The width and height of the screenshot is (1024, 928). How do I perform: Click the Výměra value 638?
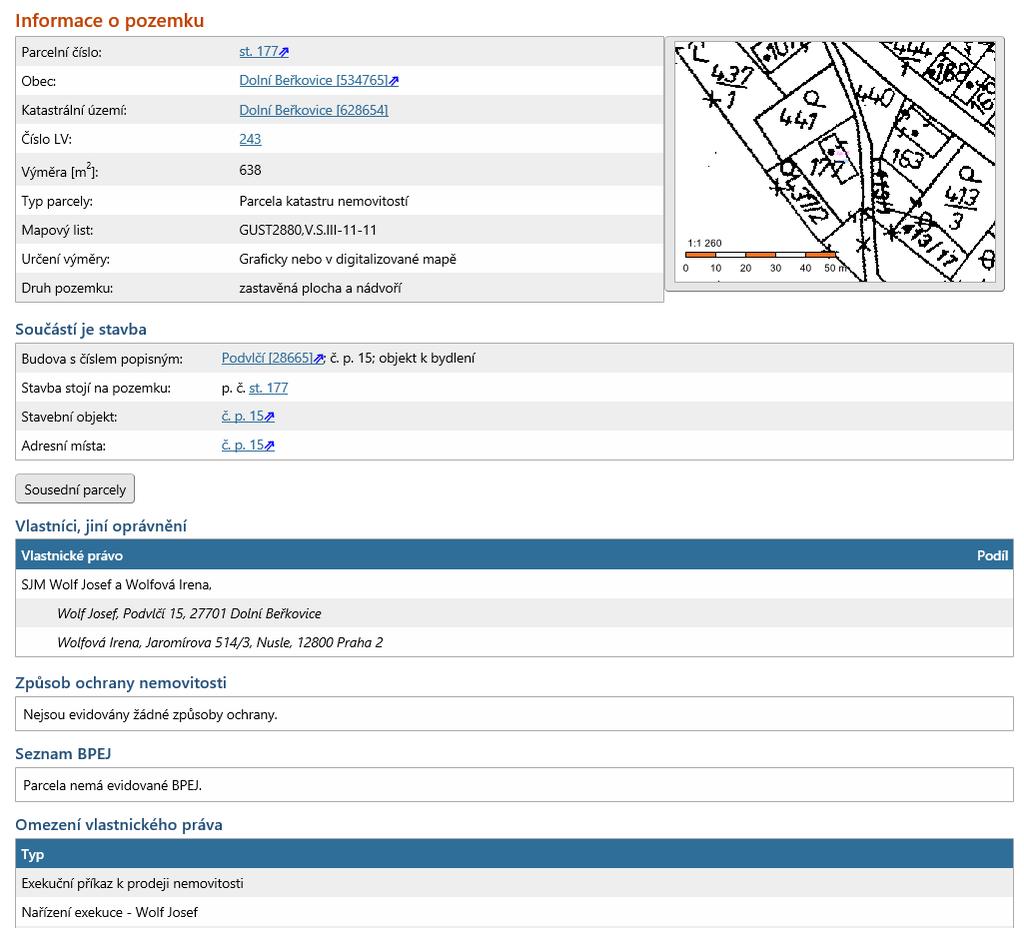click(250, 170)
